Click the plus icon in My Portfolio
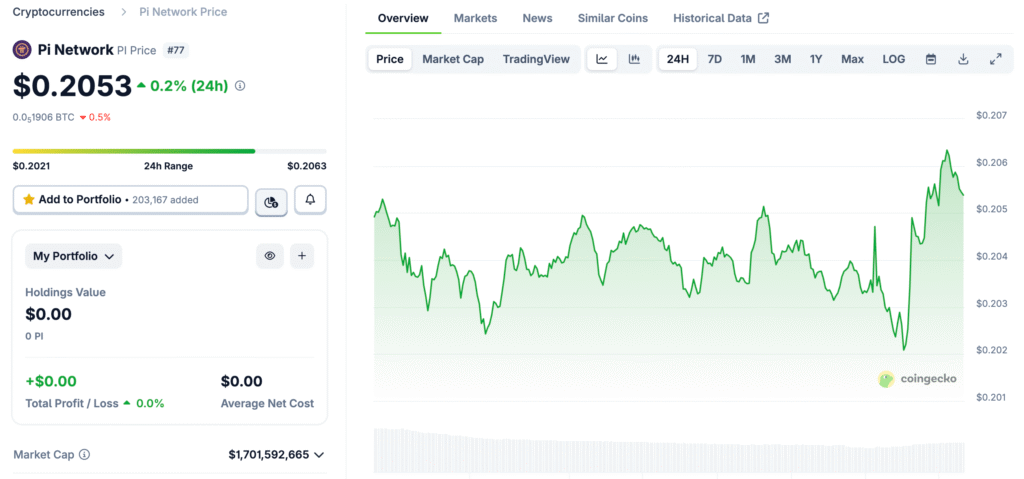 click(x=302, y=256)
